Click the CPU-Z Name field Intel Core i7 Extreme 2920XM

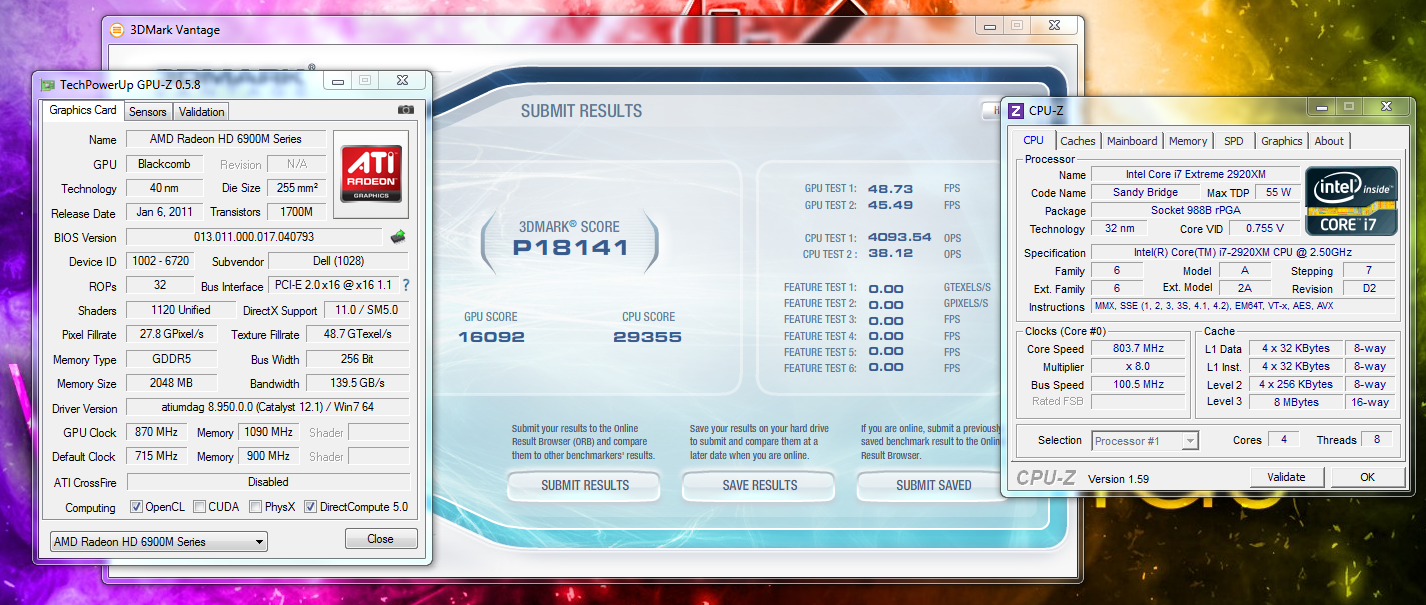point(1196,174)
